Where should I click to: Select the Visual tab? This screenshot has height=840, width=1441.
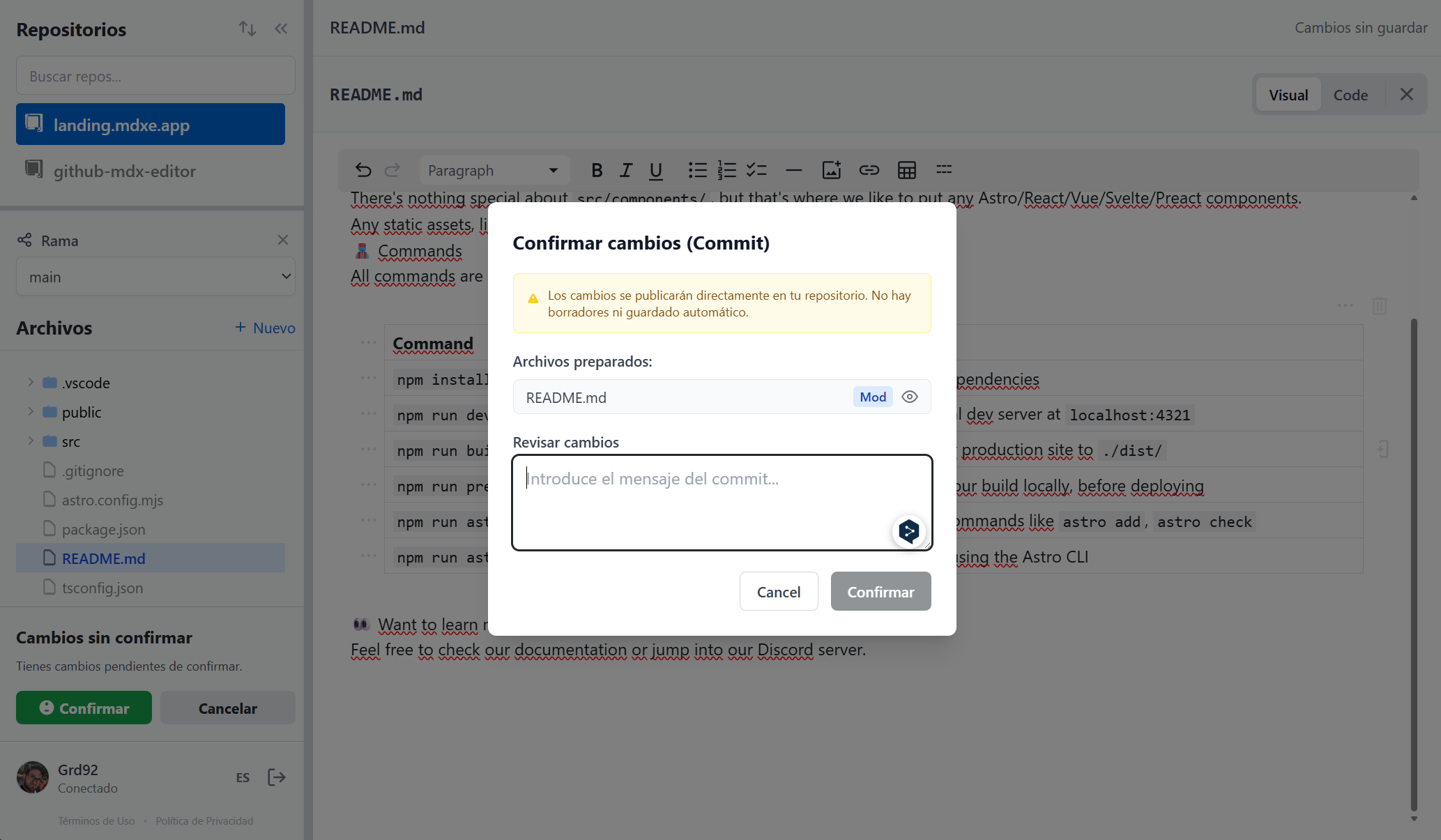point(1288,94)
